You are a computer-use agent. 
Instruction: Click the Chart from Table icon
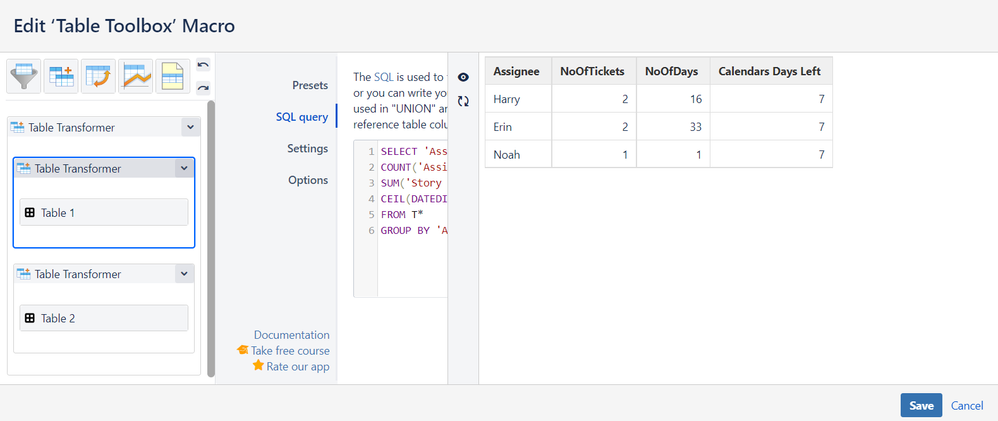pos(136,76)
